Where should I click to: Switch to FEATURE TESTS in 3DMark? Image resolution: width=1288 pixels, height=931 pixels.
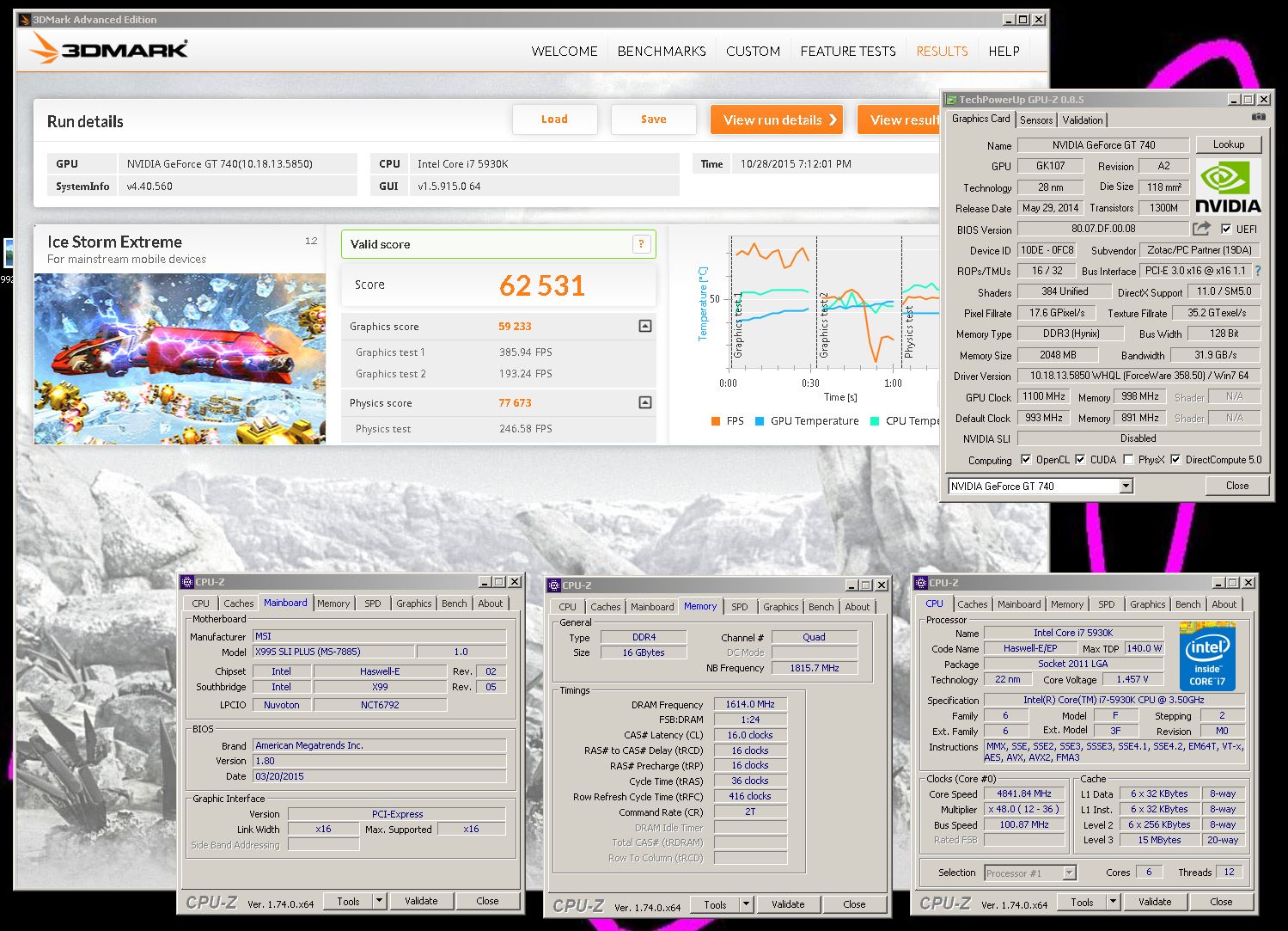tap(848, 52)
